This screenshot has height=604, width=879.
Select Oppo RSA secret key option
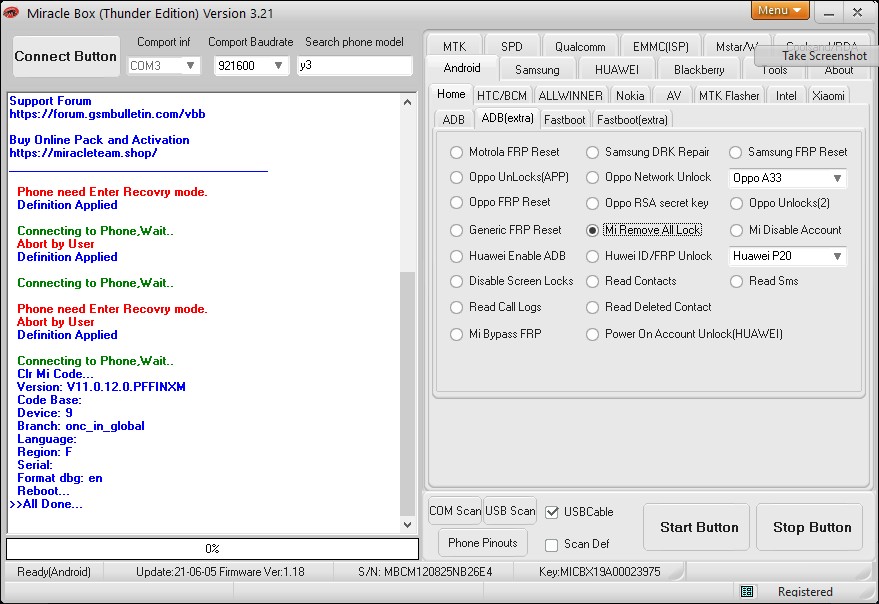point(593,203)
